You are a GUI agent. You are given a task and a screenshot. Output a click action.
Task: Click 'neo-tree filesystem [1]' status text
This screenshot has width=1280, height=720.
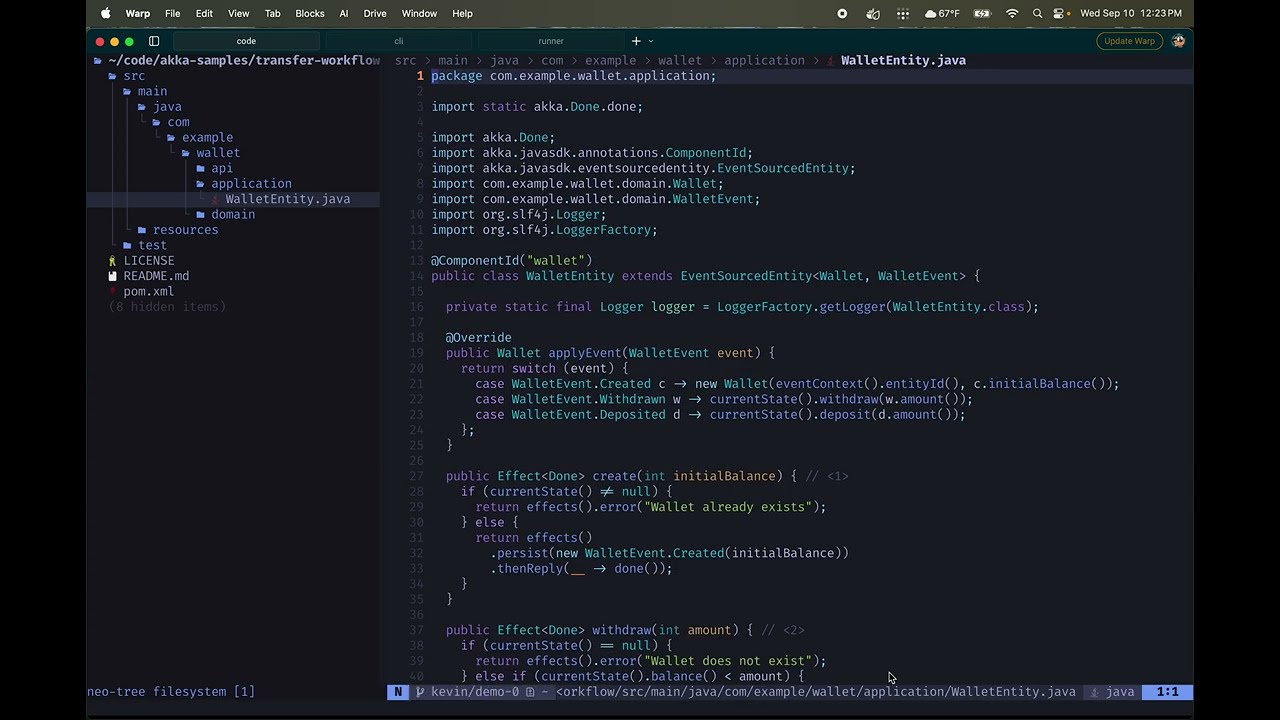coord(171,692)
